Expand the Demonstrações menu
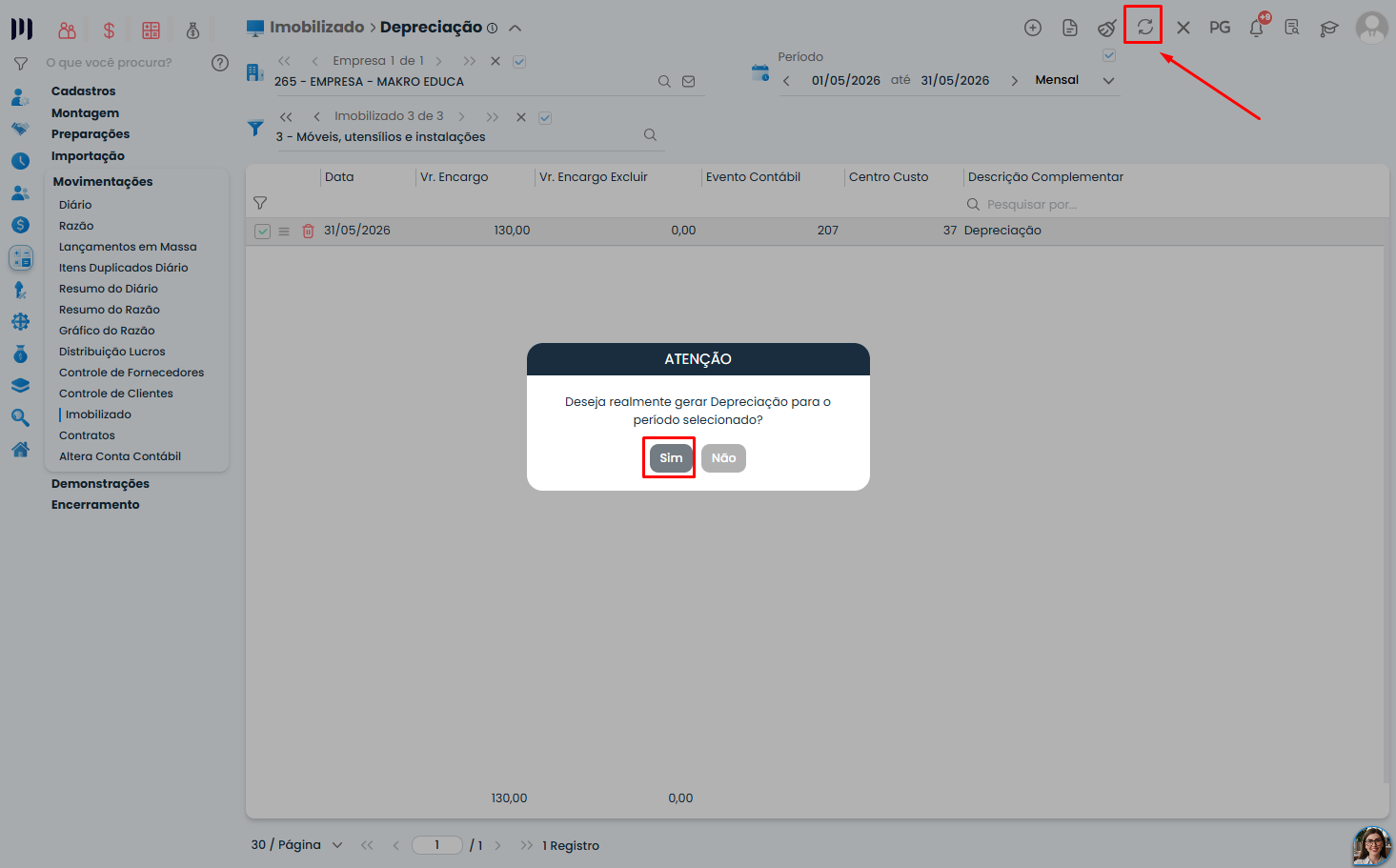The image size is (1396, 868). tap(100, 484)
